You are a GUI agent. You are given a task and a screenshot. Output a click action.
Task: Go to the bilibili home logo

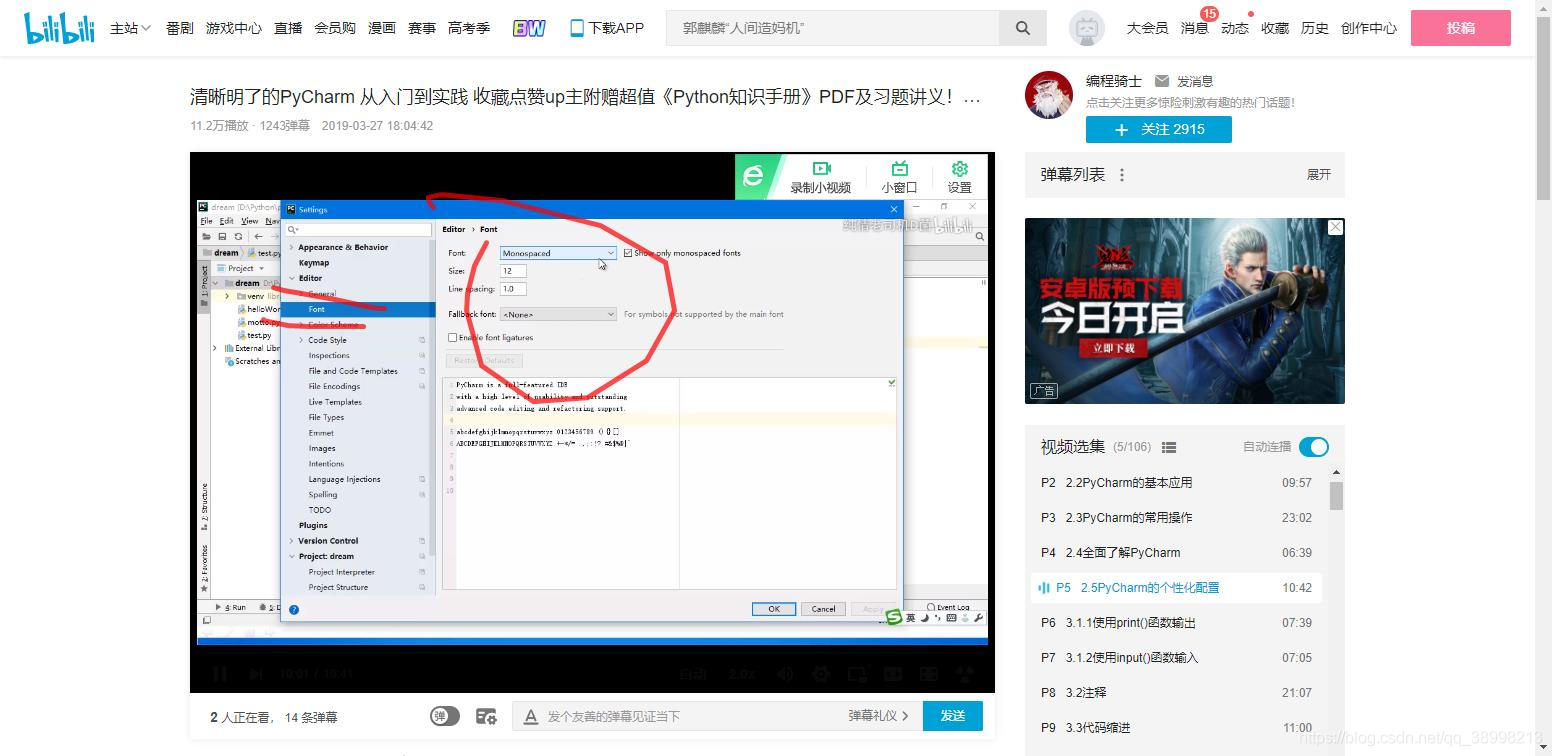pos(58,28)
